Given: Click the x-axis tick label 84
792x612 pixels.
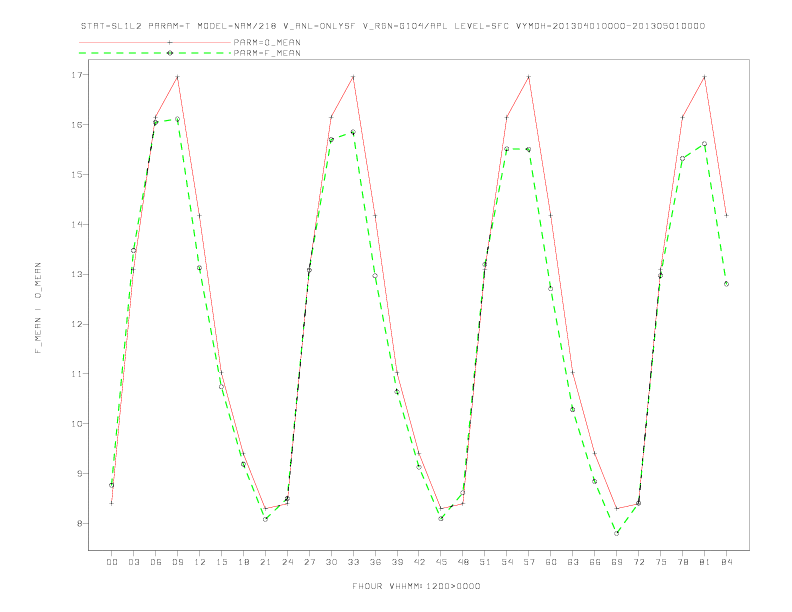Looking at the screenshot, I should coord(726,562).
